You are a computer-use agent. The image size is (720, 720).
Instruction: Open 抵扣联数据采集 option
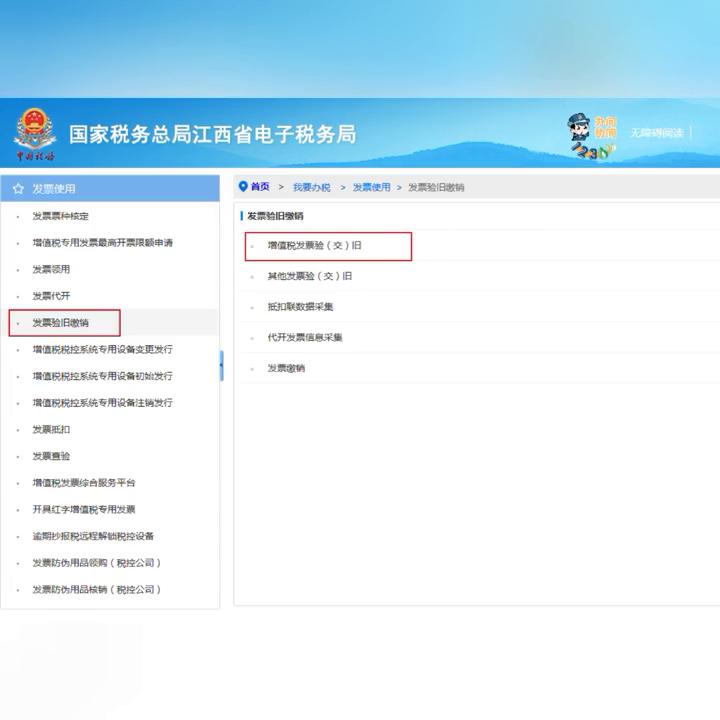pyautogui.click(x=300, y=307)
